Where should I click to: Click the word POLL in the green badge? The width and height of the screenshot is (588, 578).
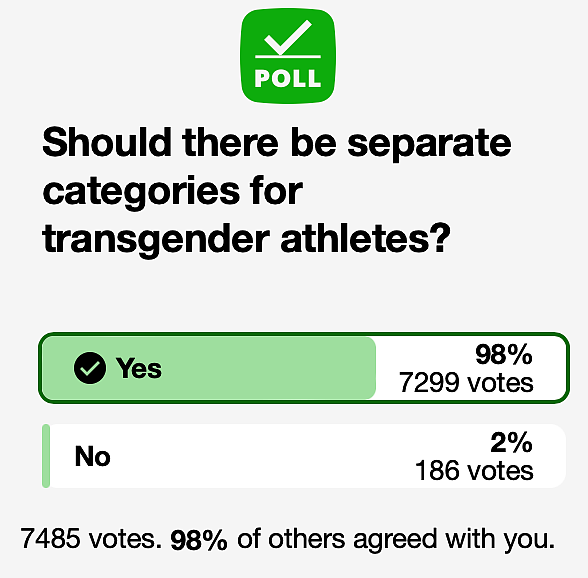[x=288, y=78]
